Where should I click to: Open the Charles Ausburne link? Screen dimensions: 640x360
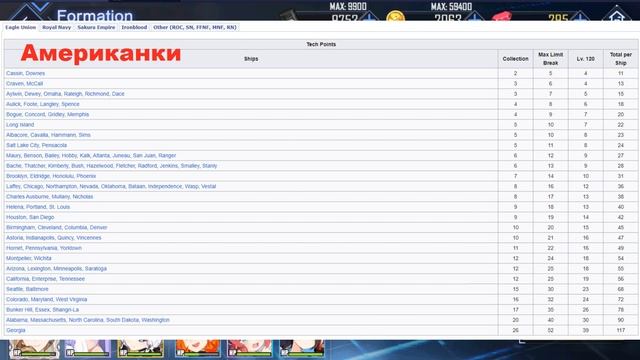pos(27,197)
